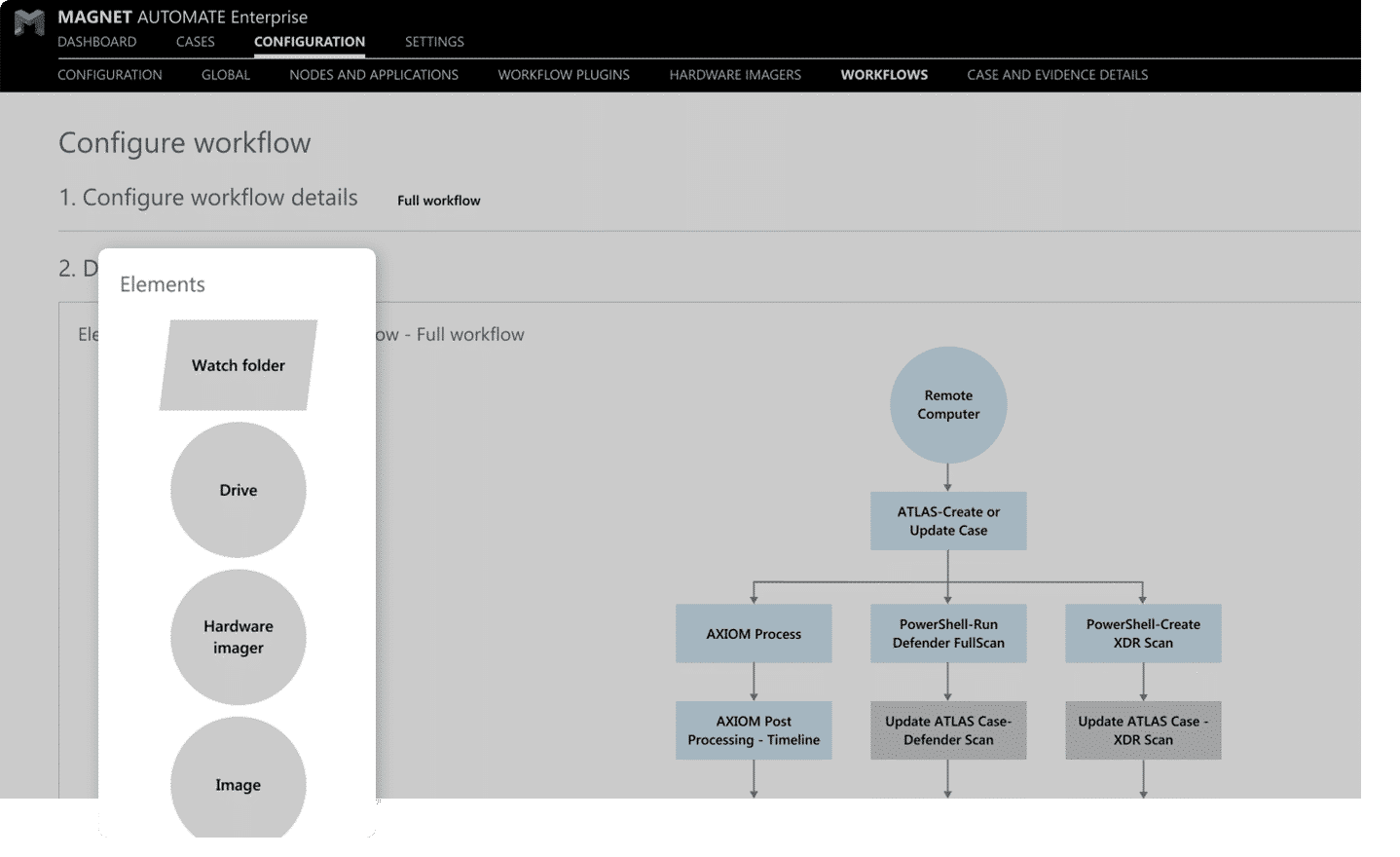Viewport: 1400px width, 857px height.
Task: Select the Watch folder element
Action: click(239, 365)
